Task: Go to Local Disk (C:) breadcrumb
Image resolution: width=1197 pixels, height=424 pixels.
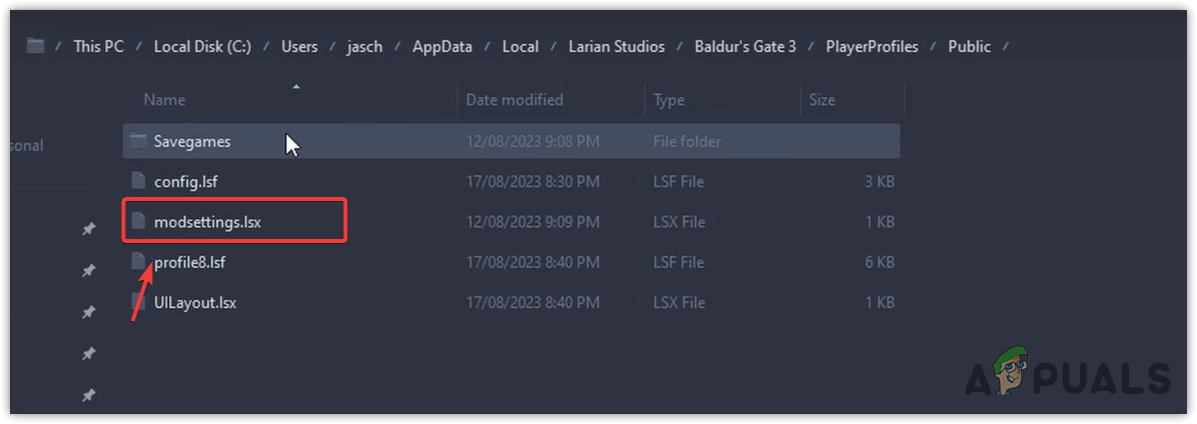Action: (203, 46)
